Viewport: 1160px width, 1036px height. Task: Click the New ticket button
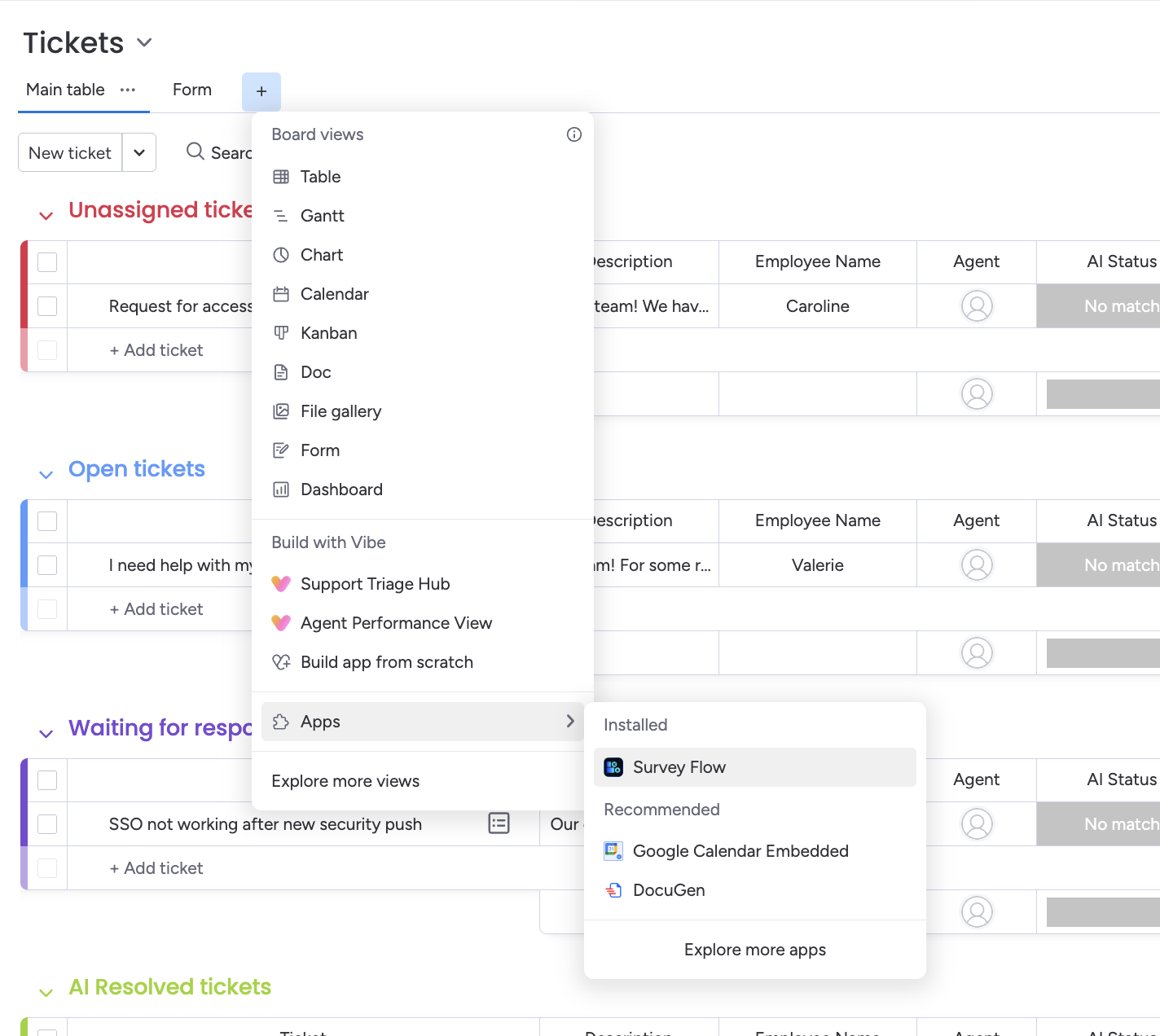pyautogui.click(x=70, y=153)
